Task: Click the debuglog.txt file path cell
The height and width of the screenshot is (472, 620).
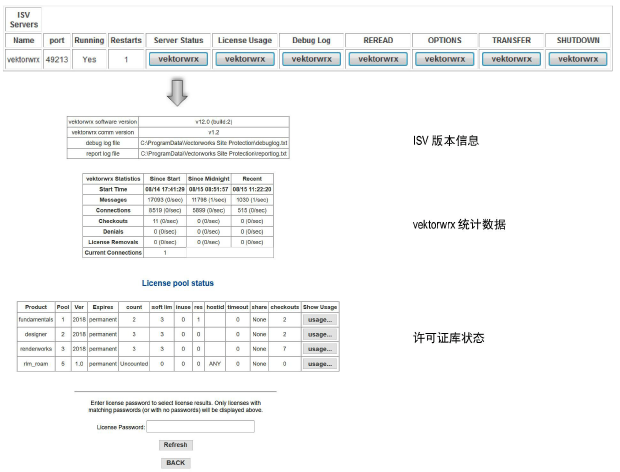Action: pyautogui.click(x=213, y=143)
